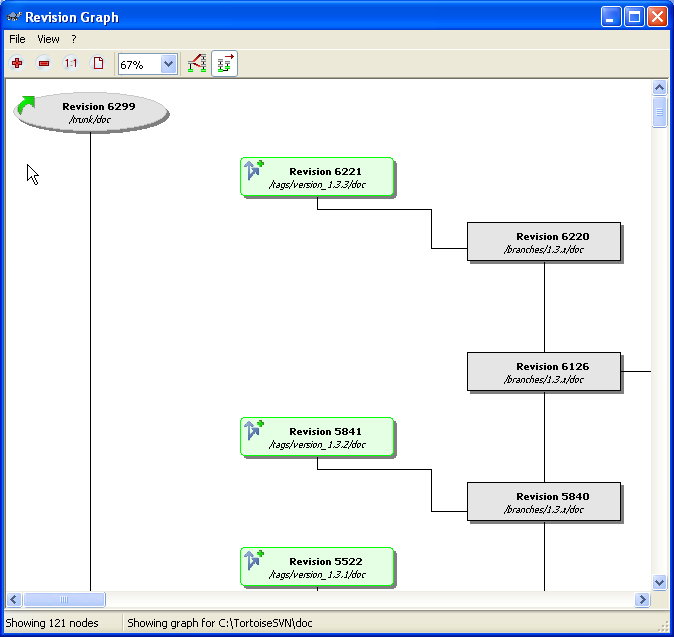Toggle the unified diff toolbar button
674x637 pixels.
pos(224,64)
